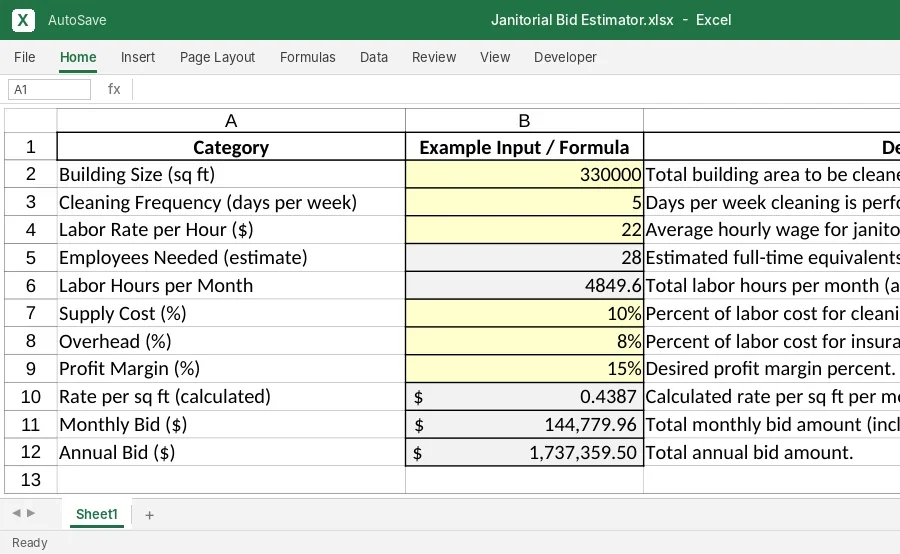The image size is (900, 554).
Task: Add a new sheet with plus icon
Action: pyautogui.click(x=149, y=515)
